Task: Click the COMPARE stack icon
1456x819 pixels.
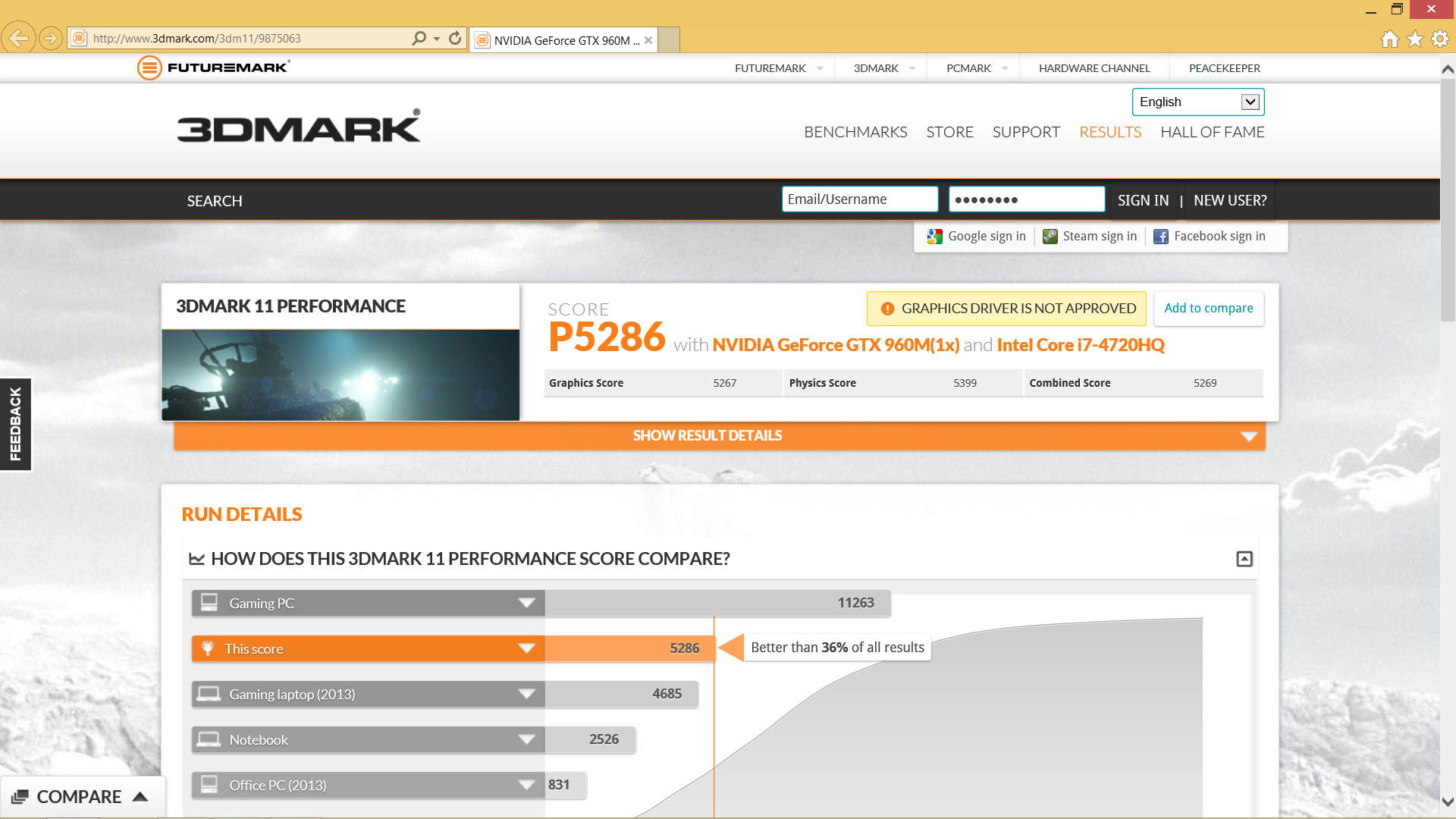Action: point(20,797)
